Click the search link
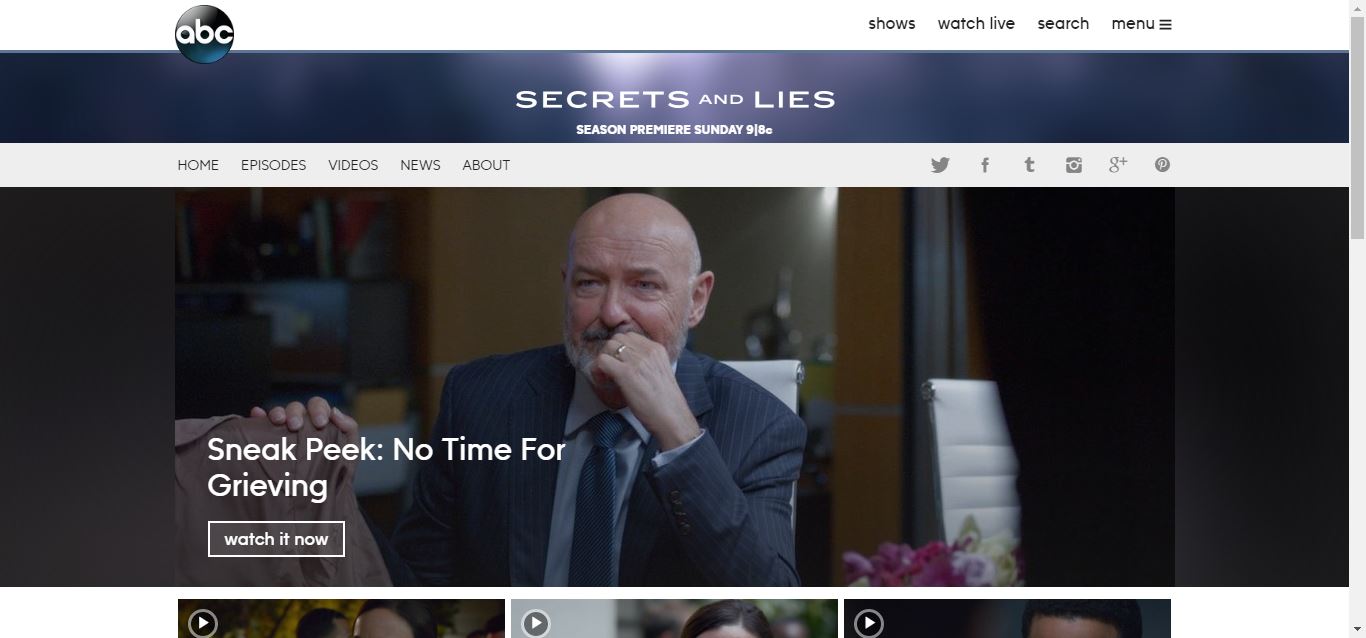This screenshot has width=1366, height=638. coord(1063,24)
